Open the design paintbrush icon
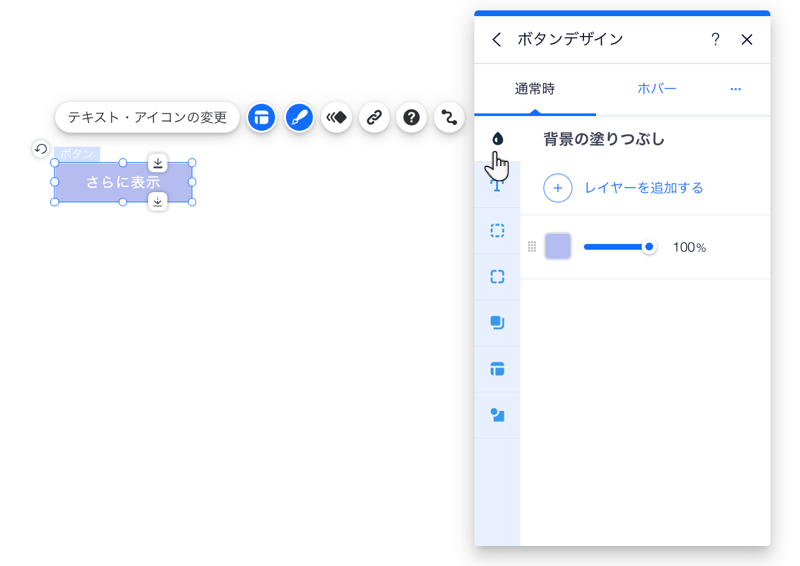 299,117
